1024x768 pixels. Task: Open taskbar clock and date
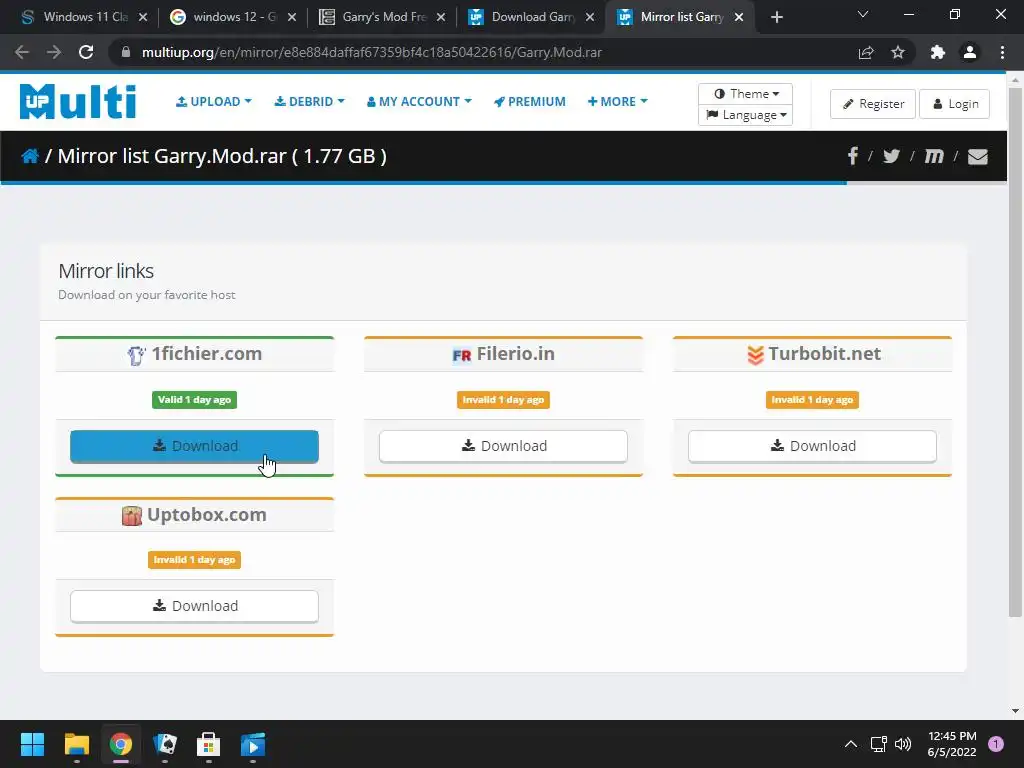click(x=952, y=744)
